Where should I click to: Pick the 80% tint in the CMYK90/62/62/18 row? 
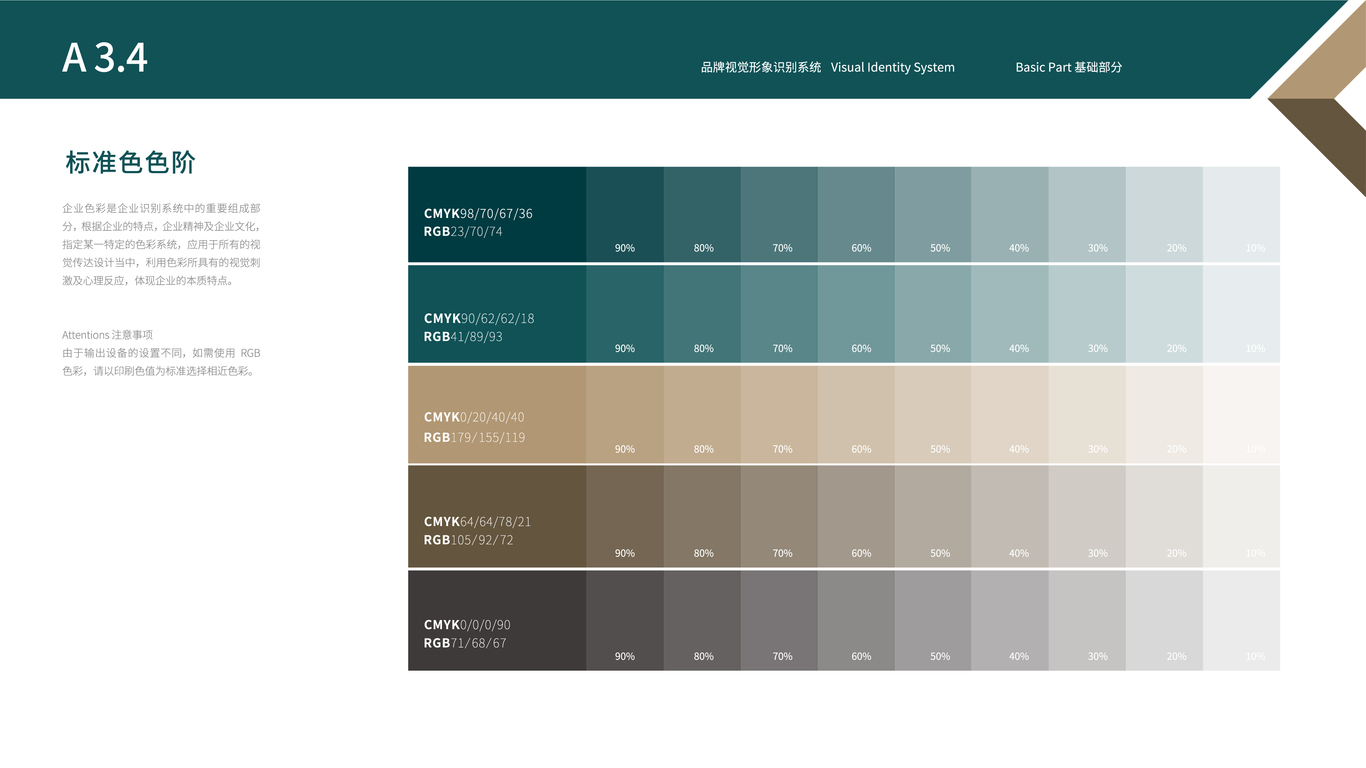pyautogui.click(x=702, y=314)
